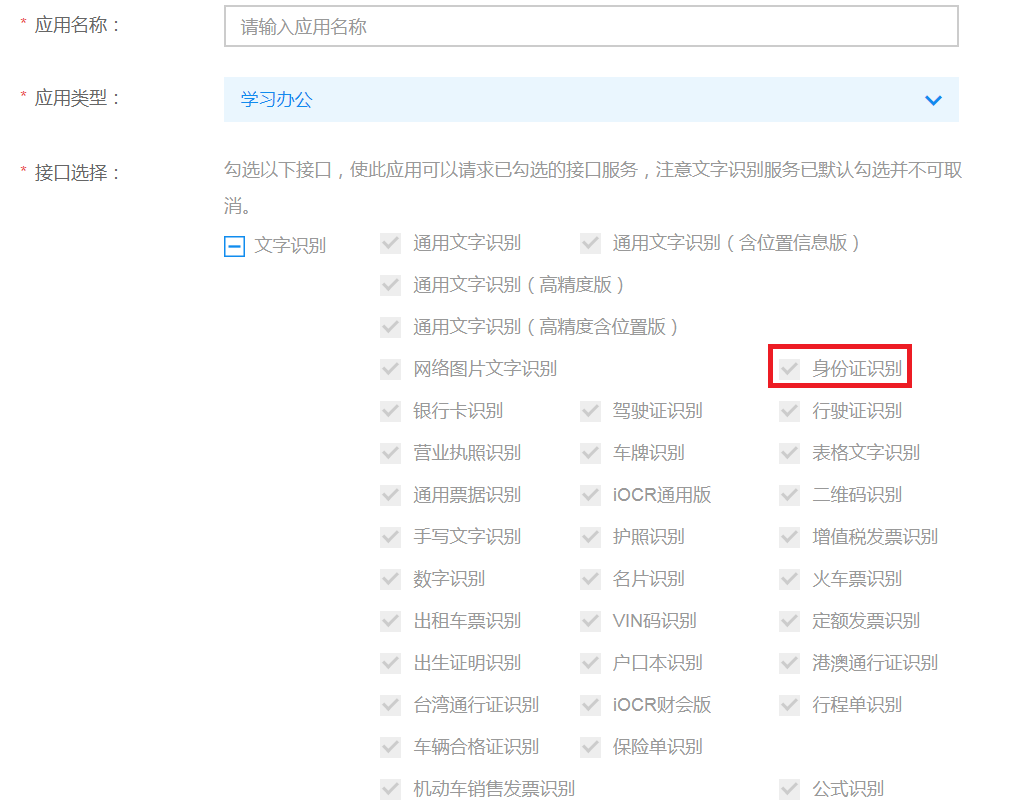Screen dimensions: 1036x810
Task: Toggle the 数字识别 checkbox
Action: pyautogui.click(x=390, y=579)
